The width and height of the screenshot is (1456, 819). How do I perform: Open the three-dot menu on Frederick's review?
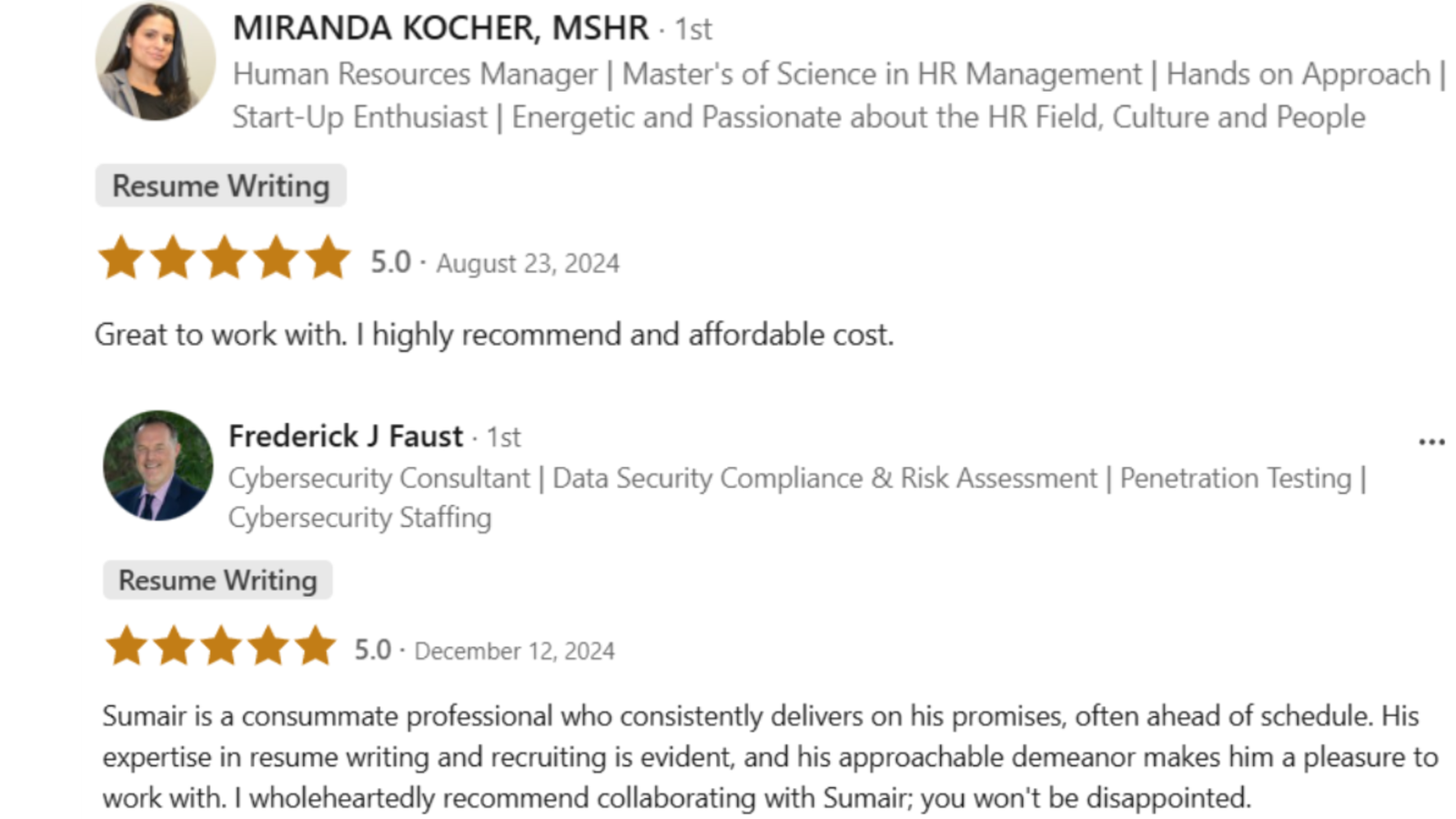coord(1431,442)
